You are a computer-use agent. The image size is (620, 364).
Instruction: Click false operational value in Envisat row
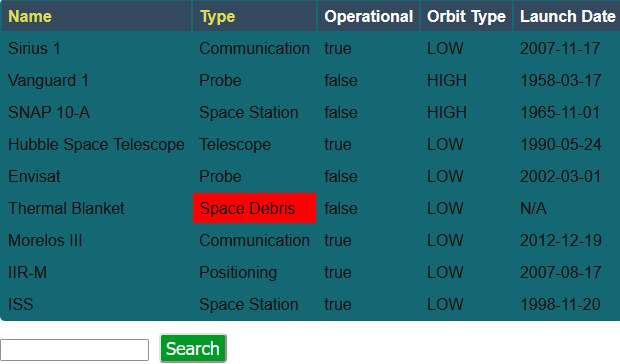coord(369,176)
